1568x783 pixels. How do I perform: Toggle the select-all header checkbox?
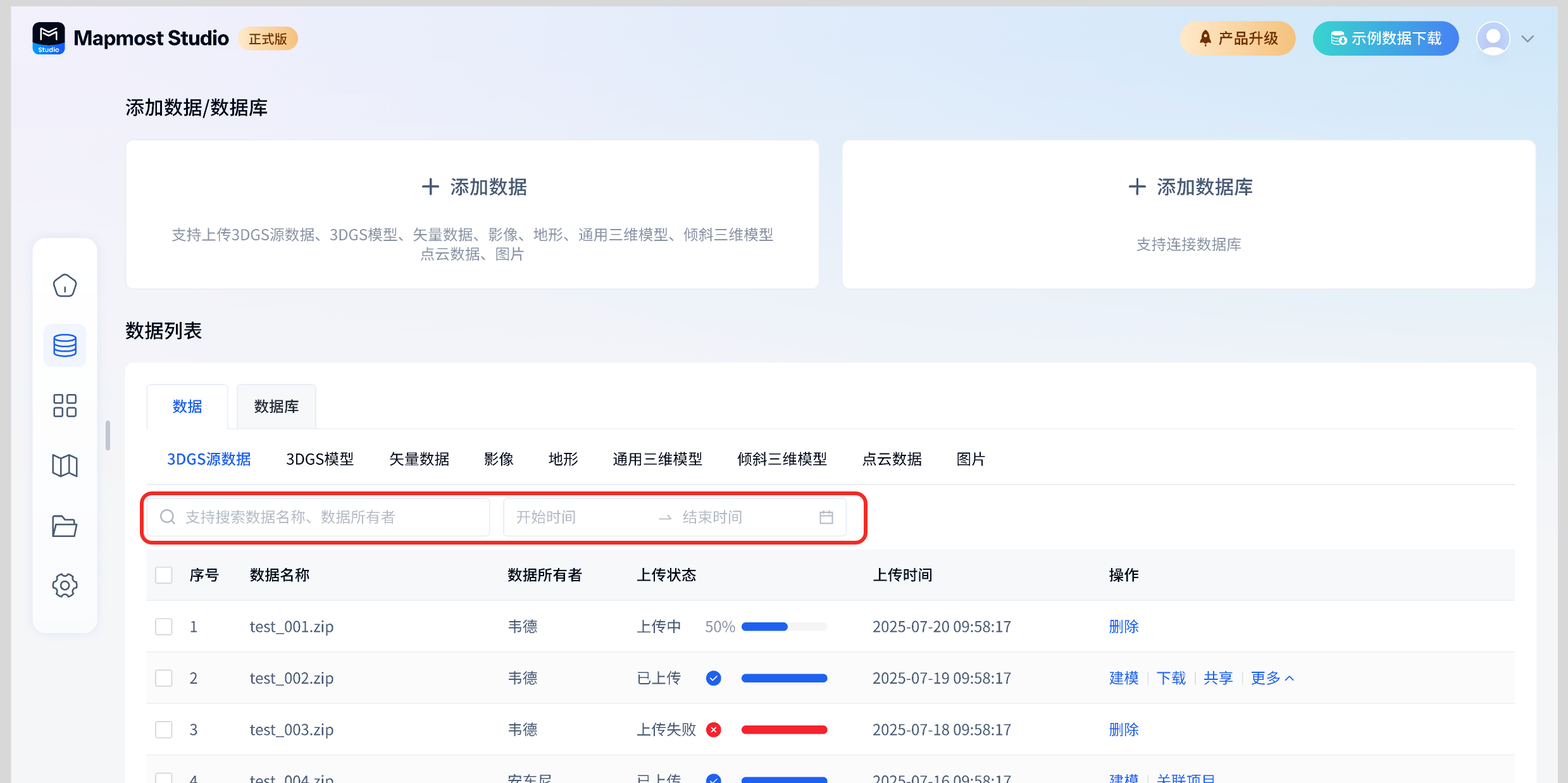(164, 575)
